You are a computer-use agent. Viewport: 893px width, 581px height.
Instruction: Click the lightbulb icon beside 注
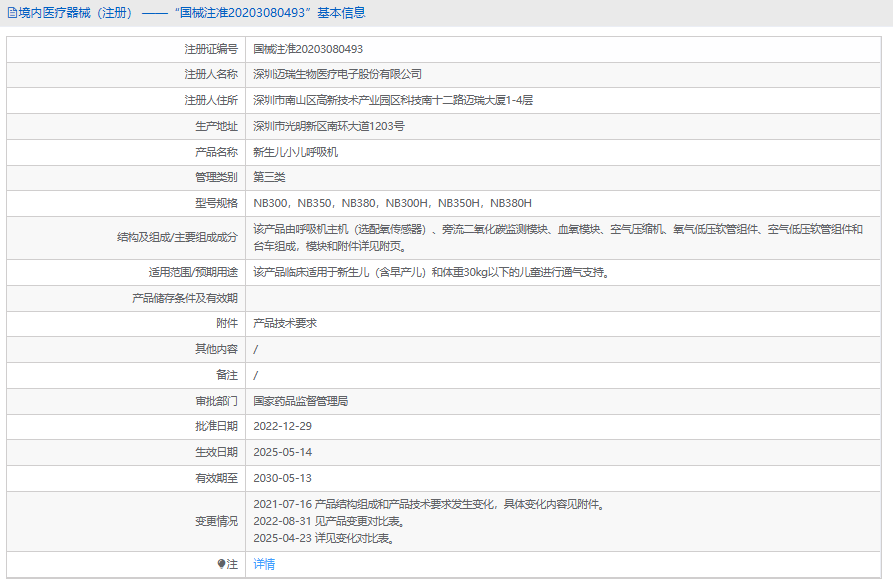click(x=222, y=564)
